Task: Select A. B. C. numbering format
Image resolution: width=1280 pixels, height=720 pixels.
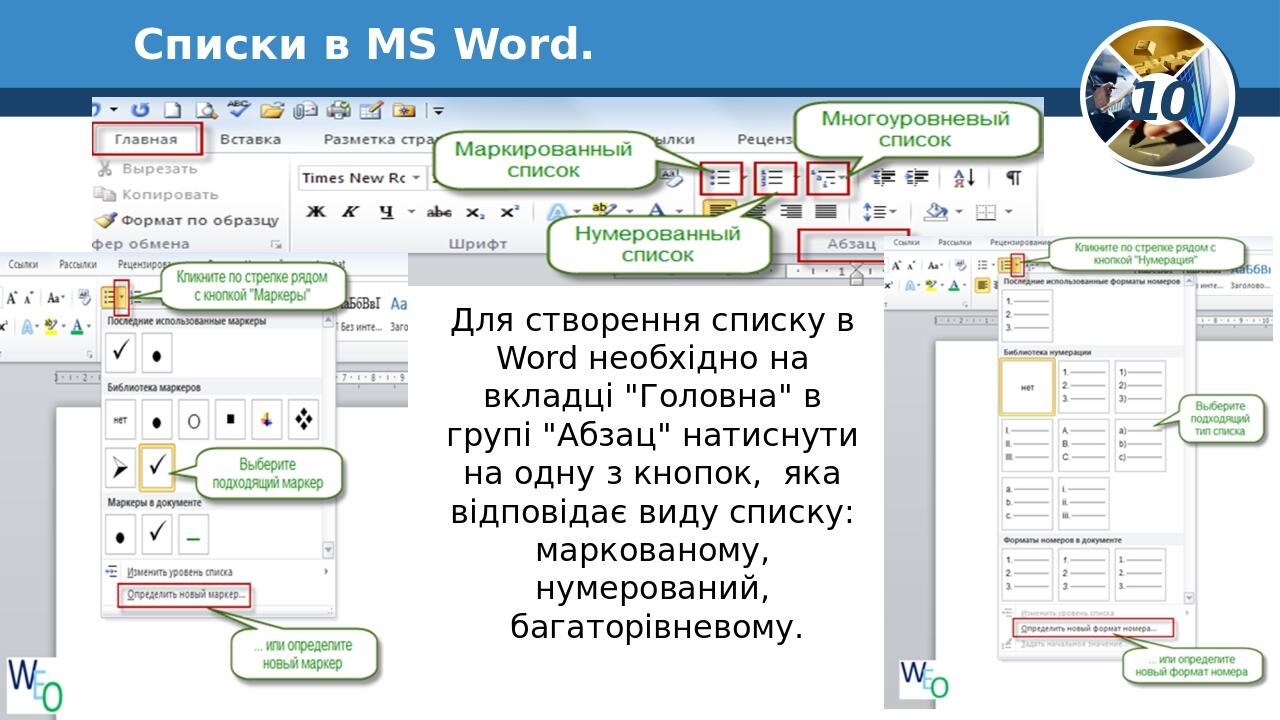Action: click(x=1084, y=445)
